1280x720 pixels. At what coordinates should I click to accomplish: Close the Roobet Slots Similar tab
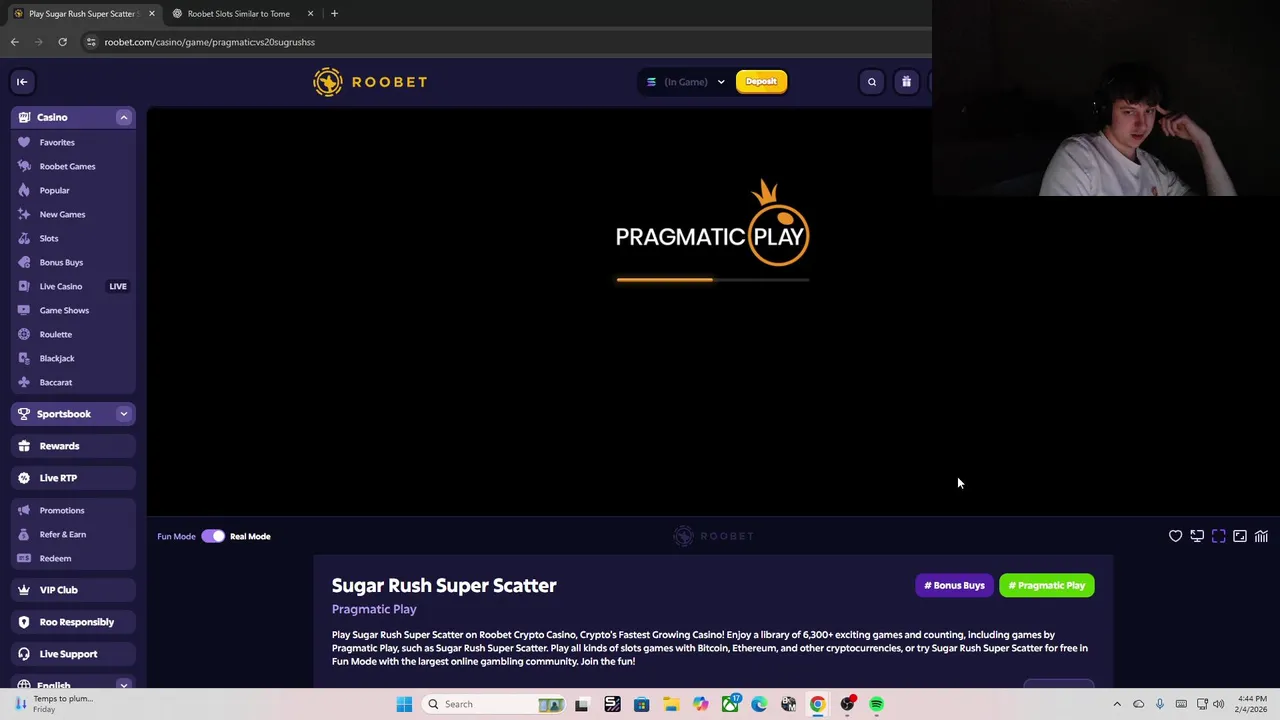click(310, 13)
